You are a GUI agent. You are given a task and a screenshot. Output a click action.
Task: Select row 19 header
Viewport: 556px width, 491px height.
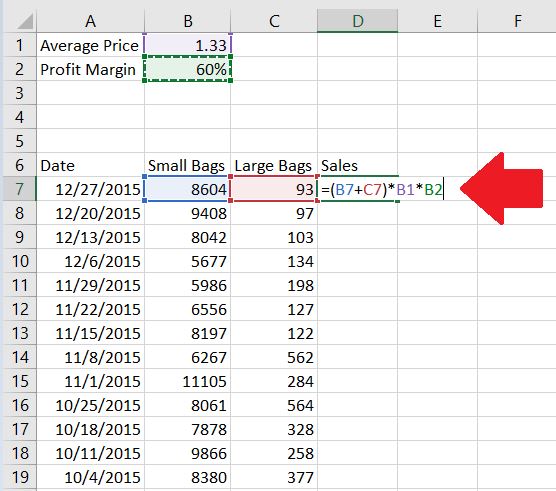pos(20,477)
